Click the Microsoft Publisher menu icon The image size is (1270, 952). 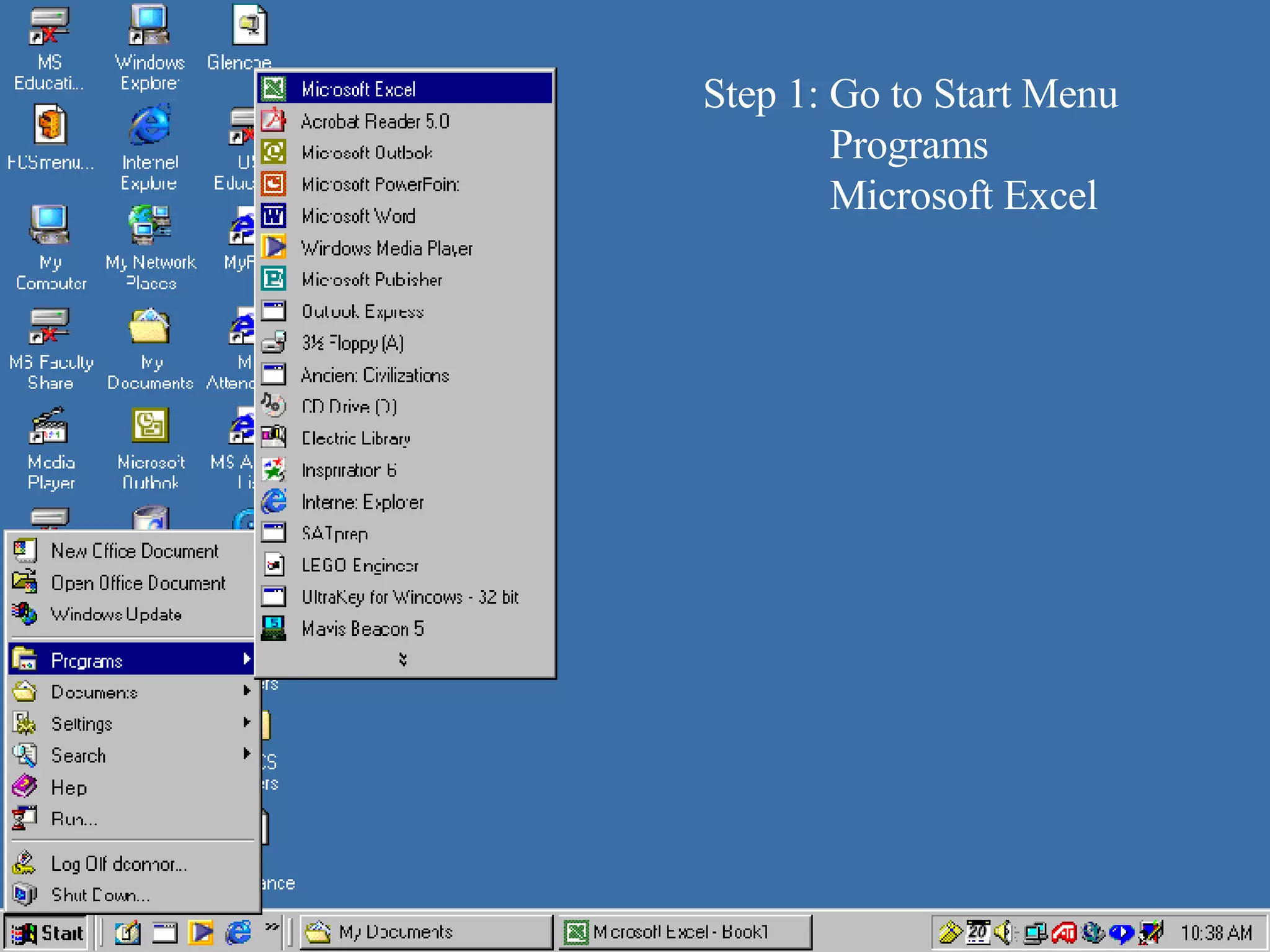pyautogui.click(x=273, y=279)
